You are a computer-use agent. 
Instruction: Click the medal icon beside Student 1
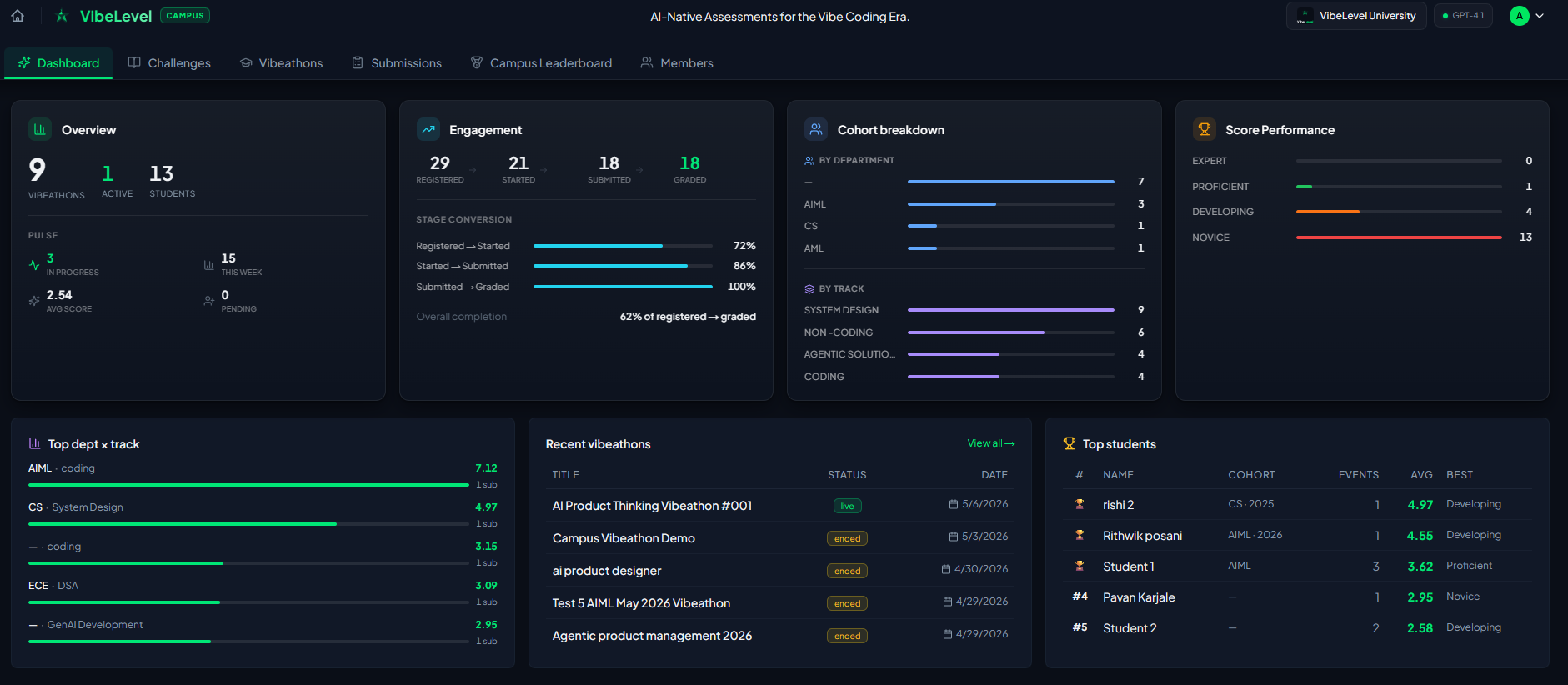click(1080, 566)
